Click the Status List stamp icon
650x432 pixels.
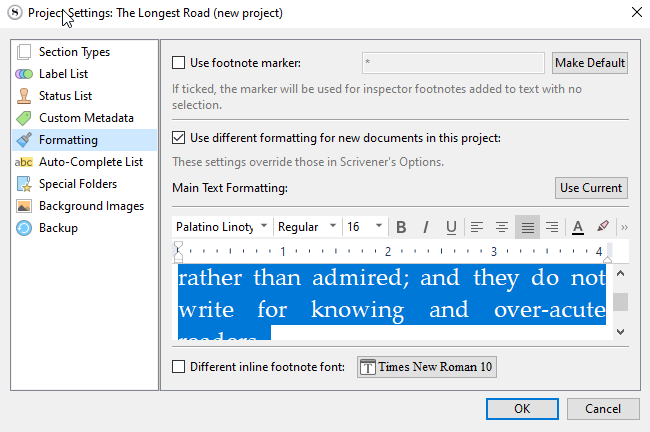click(24, 96)
